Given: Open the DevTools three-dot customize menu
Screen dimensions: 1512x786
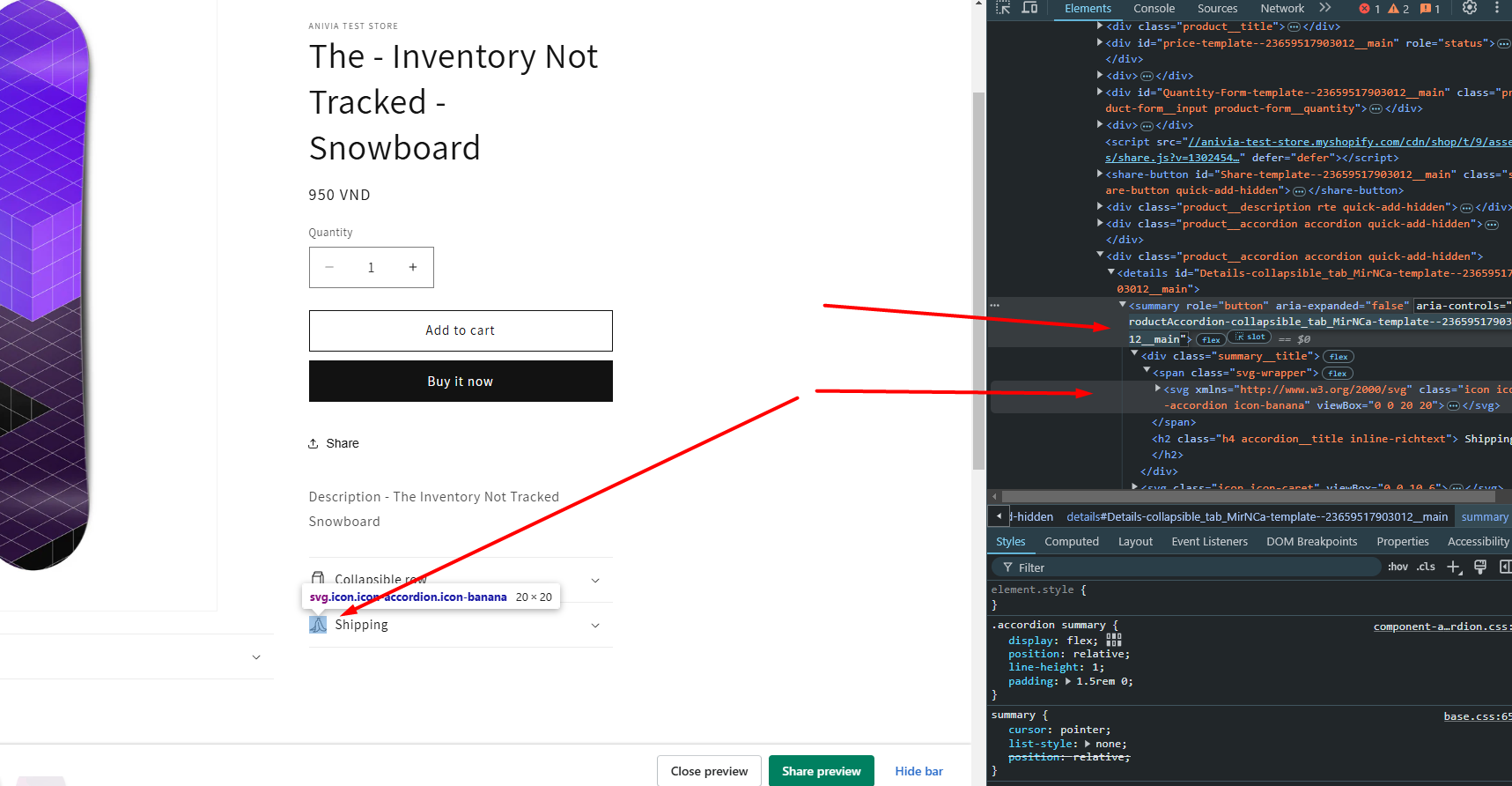Looking at the screenshot, I should point(1497,8).
